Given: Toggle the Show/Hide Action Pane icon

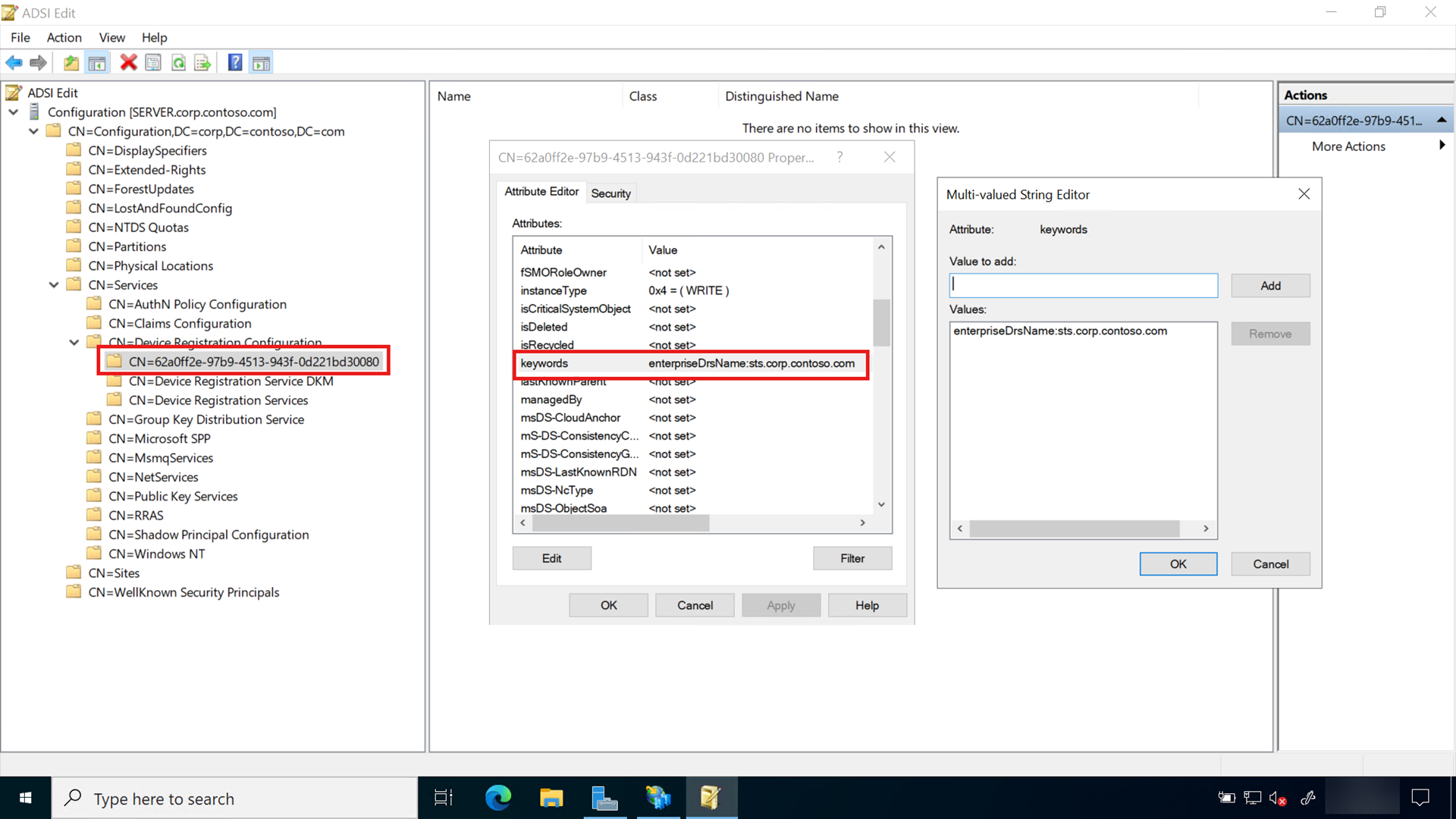Looking at the screenshot, I should [x=261, y=63].
